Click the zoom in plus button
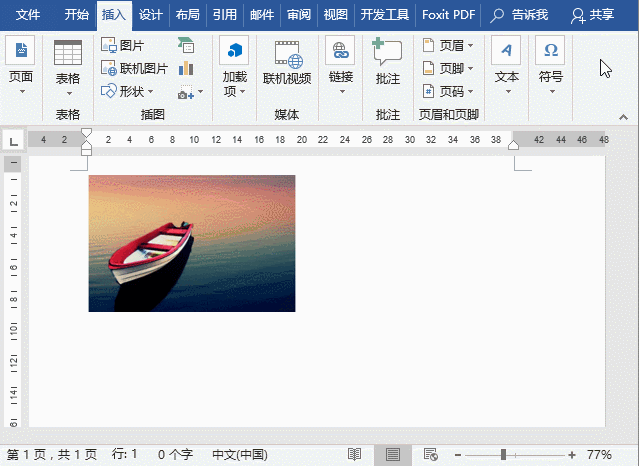639x466 pixels. tap(572, 455)
